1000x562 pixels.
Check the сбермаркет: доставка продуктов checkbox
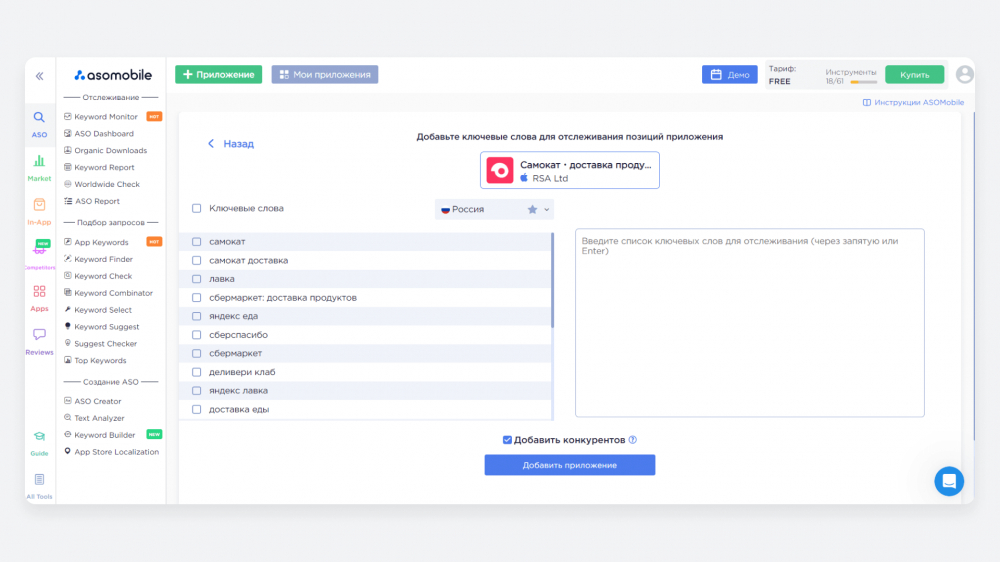196,297
